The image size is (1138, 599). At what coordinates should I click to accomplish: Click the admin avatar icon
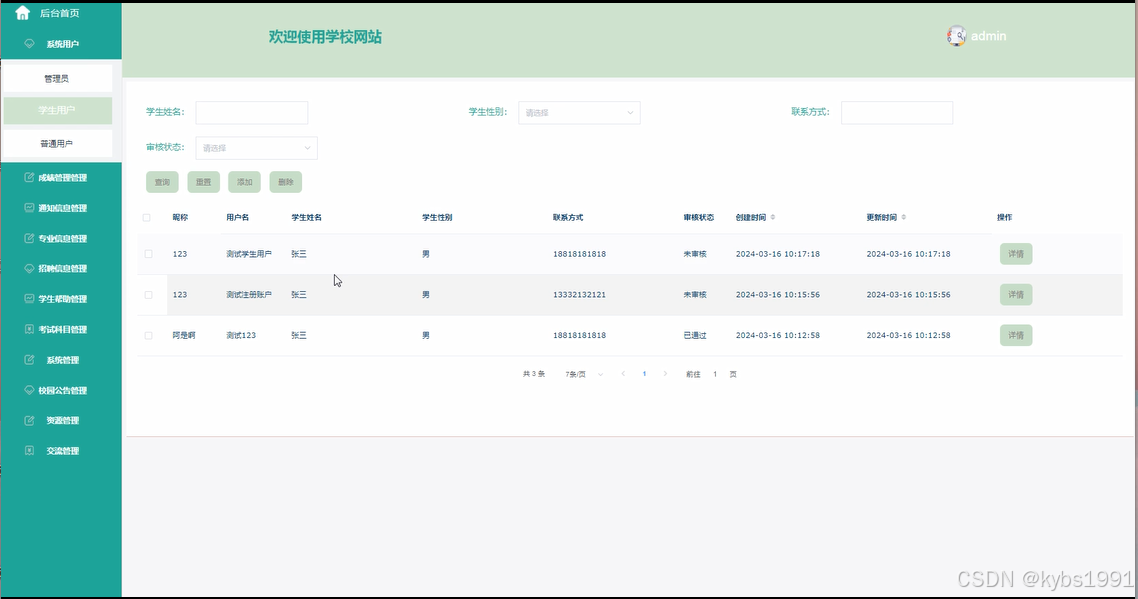(957, 36)
